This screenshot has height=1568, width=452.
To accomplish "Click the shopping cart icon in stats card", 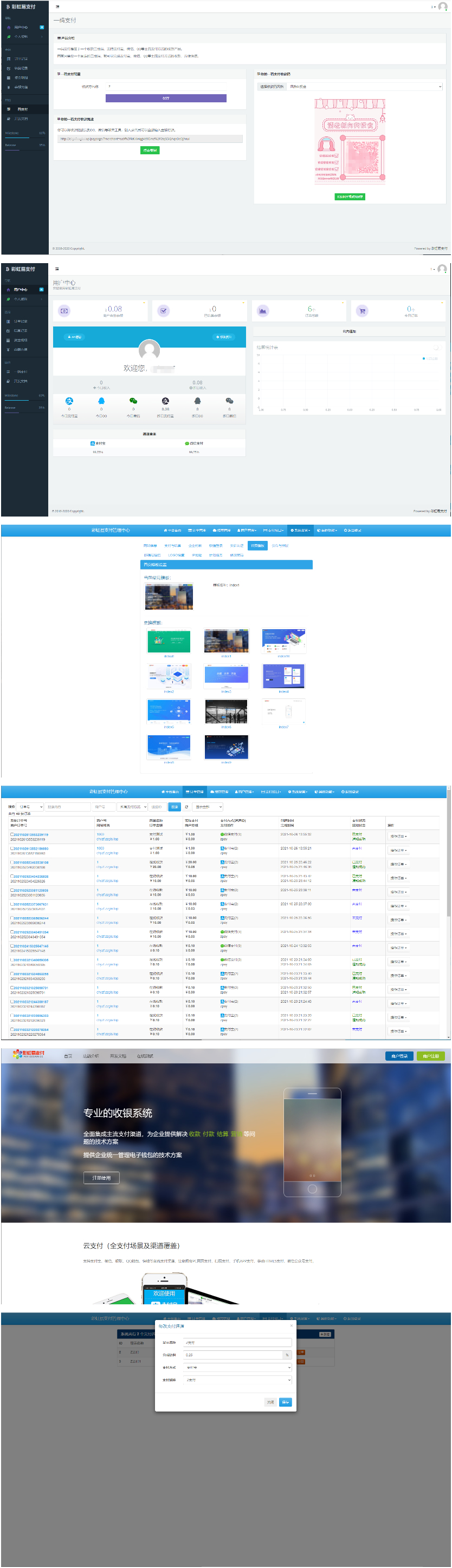I will 362,311.
